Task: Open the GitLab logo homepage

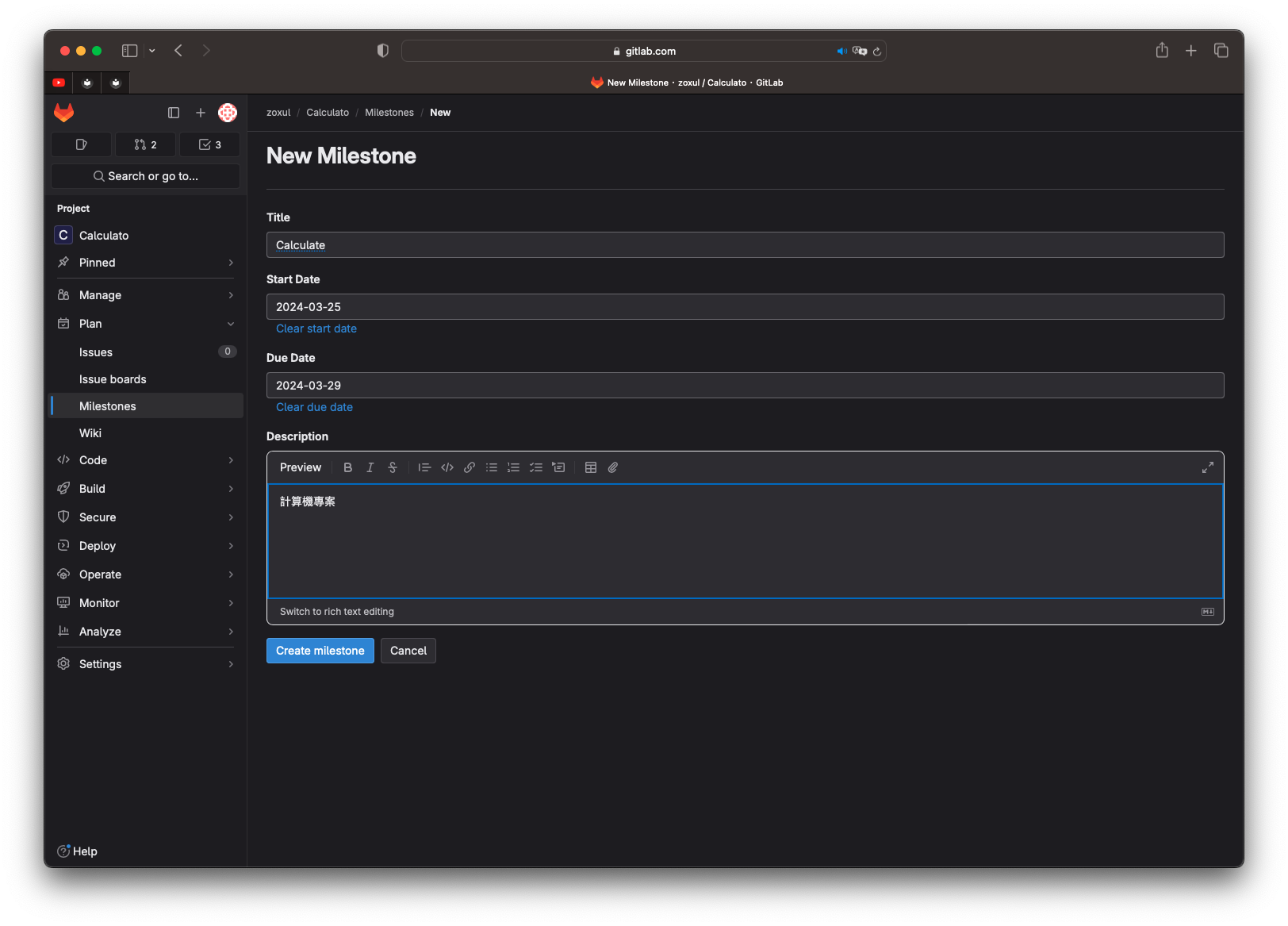Action: (64, 113)
